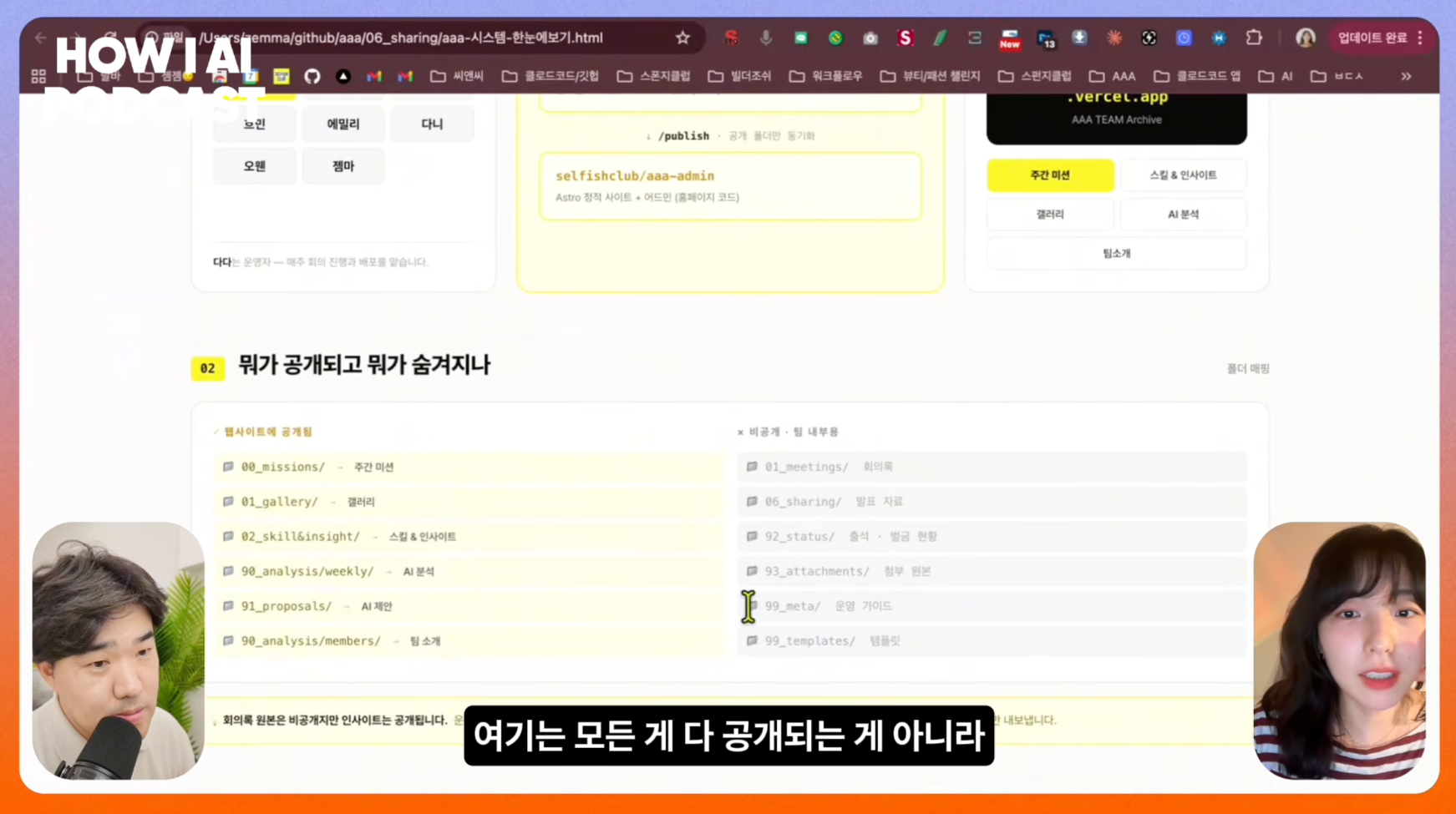Click the 99_meta/ folder row
1456x814 pixels.
click(992, 606)
